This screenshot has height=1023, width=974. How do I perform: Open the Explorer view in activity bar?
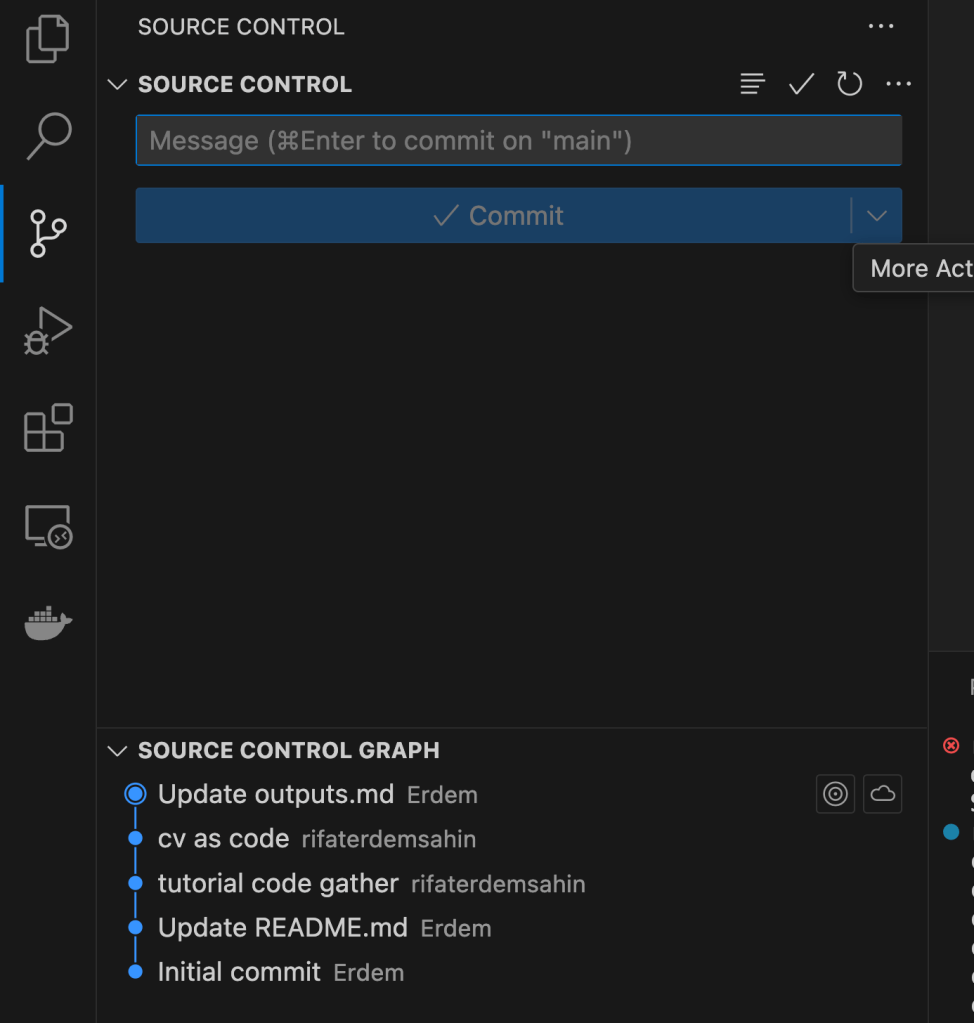click(48, 39)
